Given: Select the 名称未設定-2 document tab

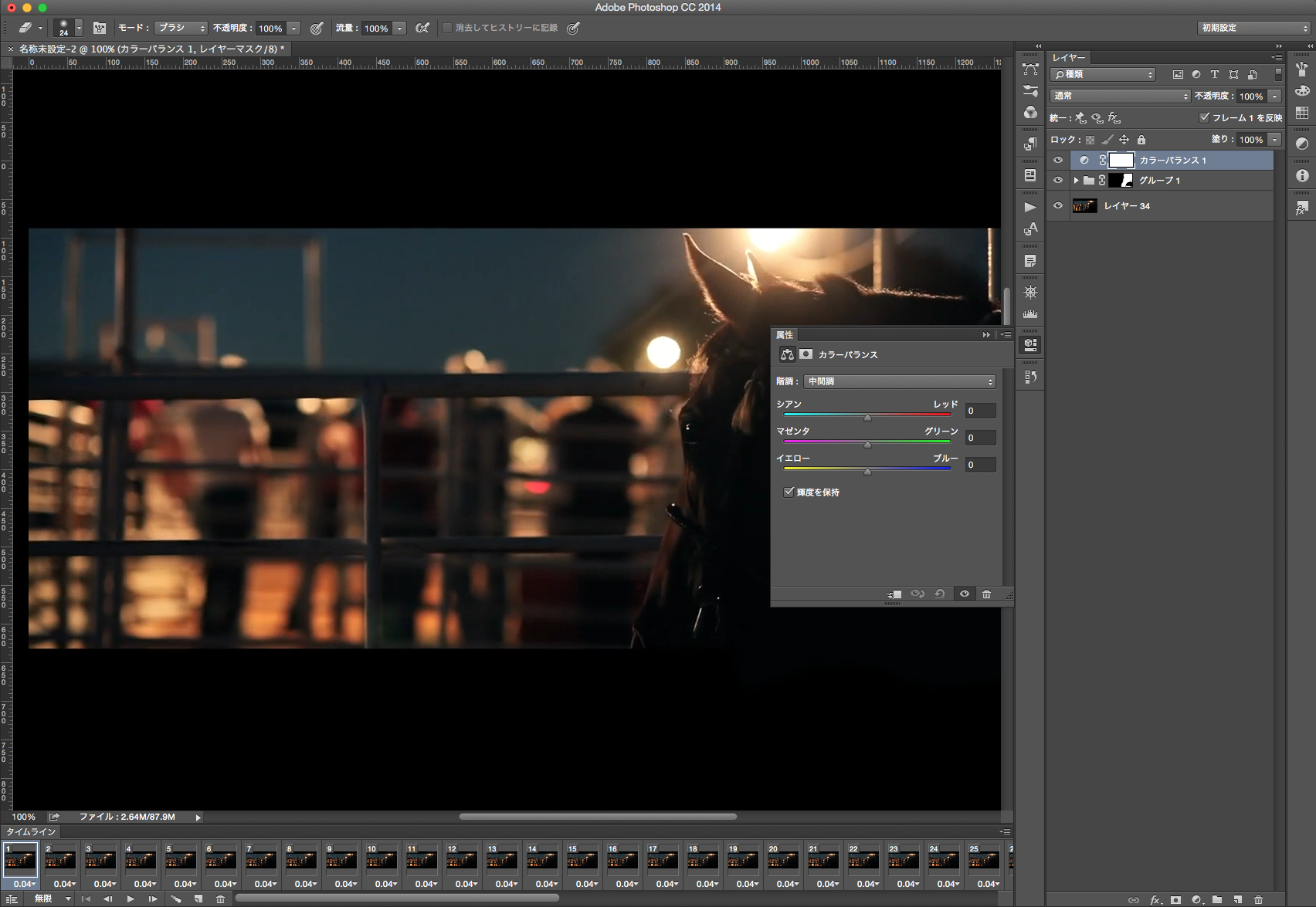Looking at the screenshot, I should pyautogui.click(x=151, y=49).
